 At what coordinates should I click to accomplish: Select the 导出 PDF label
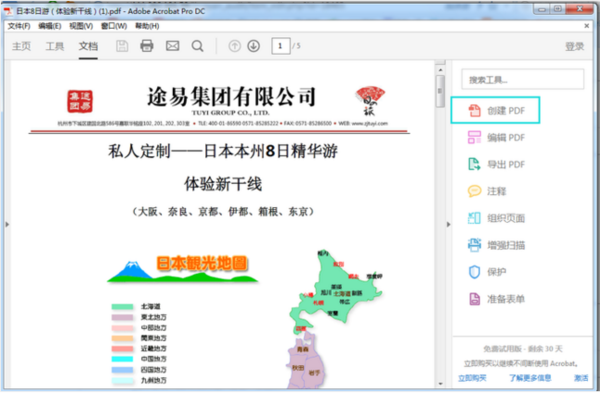coord(506,164)
